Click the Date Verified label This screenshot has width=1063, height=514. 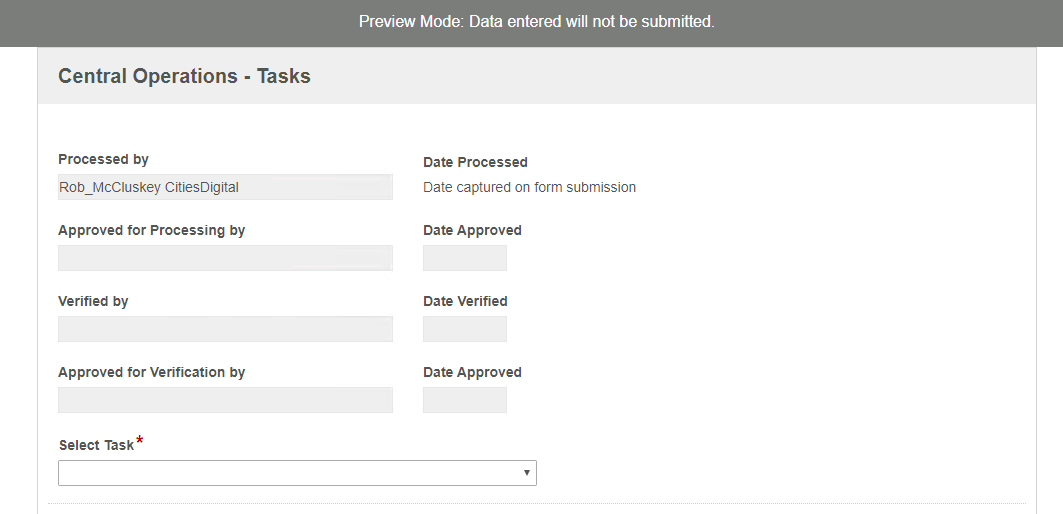tap(465, 301)
